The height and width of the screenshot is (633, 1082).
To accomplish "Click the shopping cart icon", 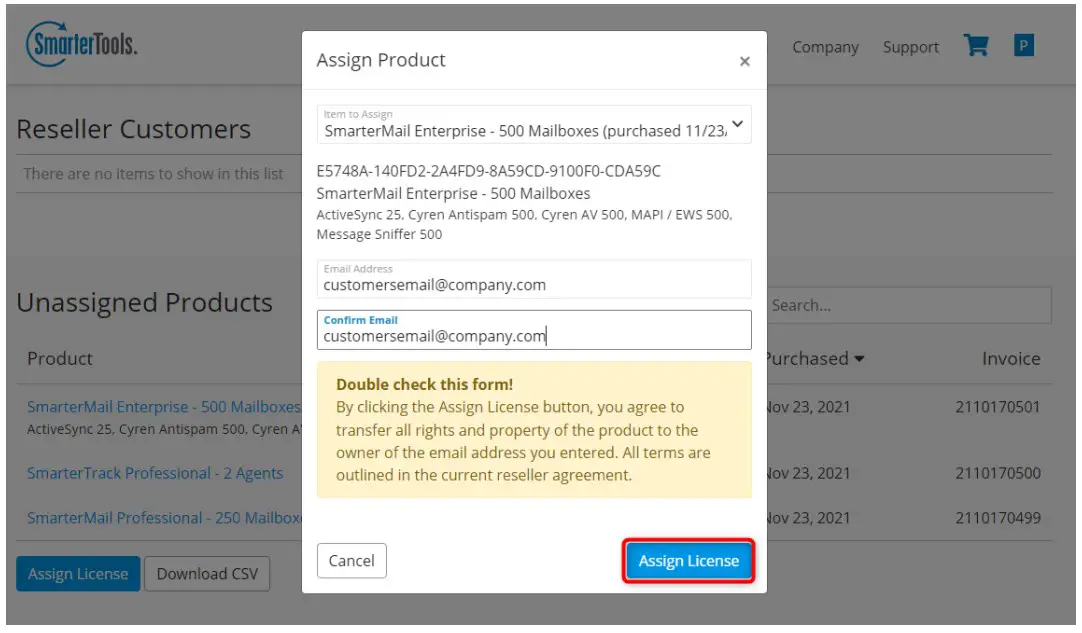I will (x=976, y=46).
